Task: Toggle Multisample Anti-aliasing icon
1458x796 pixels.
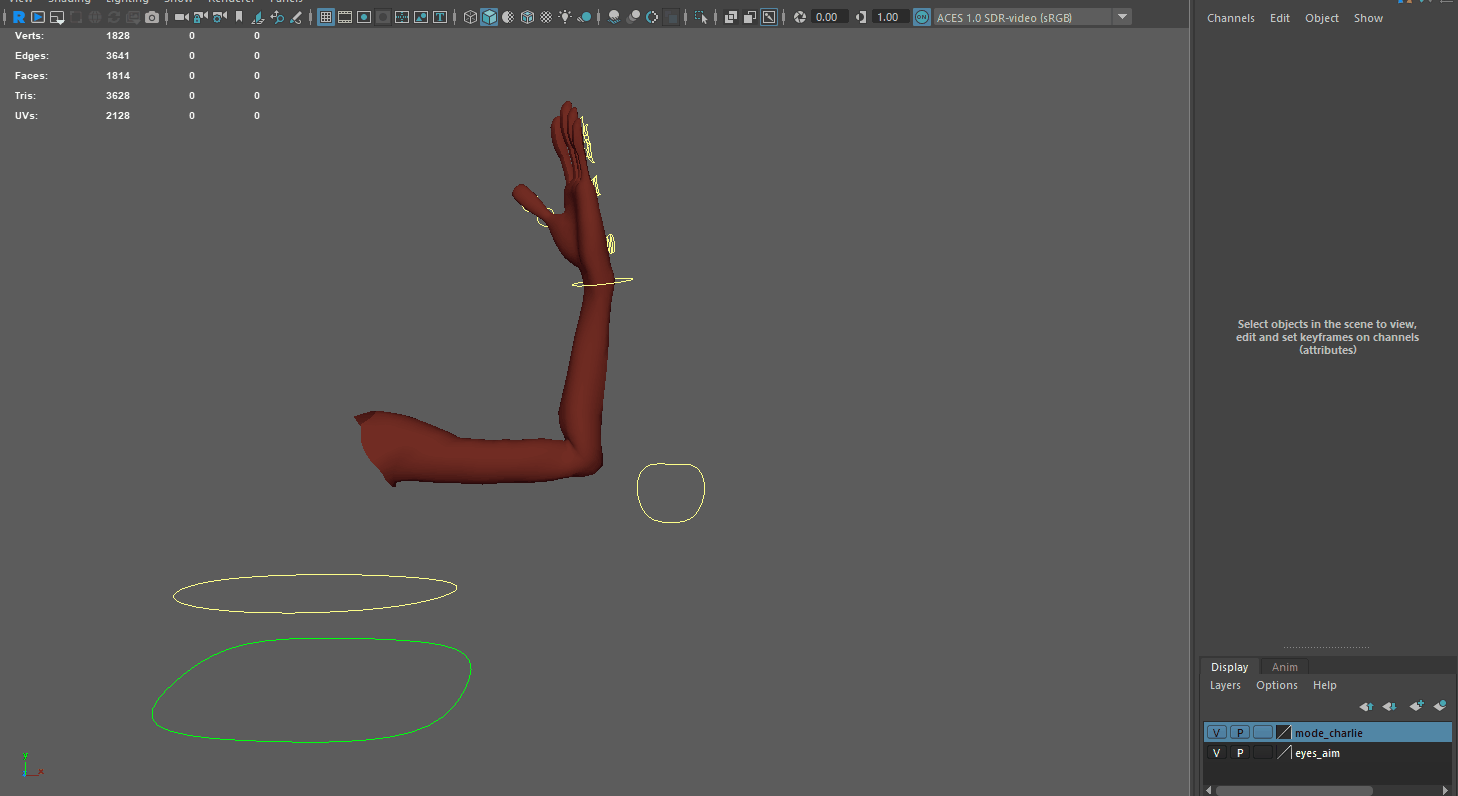Action: click(x=652, y=17)
